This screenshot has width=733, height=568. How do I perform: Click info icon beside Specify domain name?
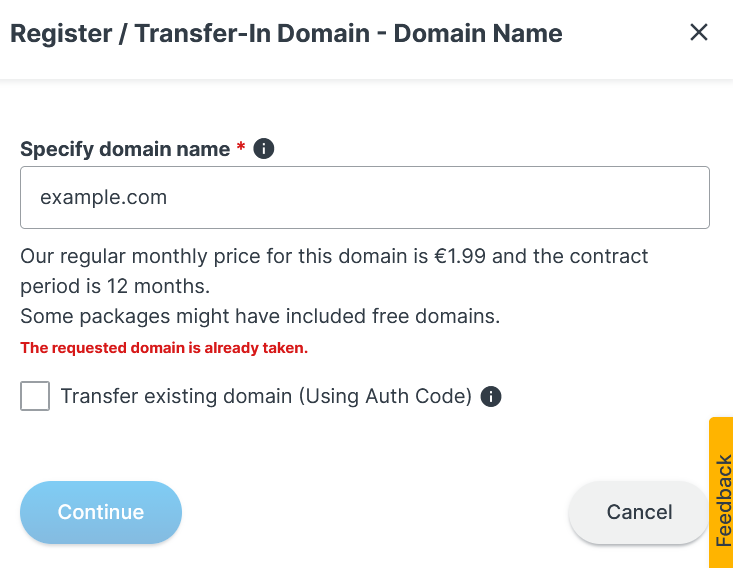point(264,149)
